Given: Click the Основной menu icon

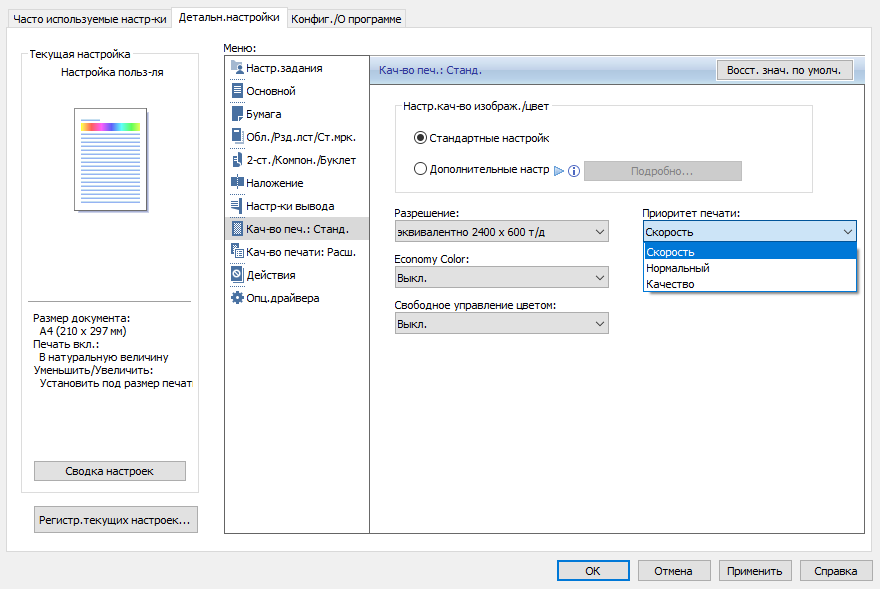Looking at the screenshot, I should click(x=237, y=91).
